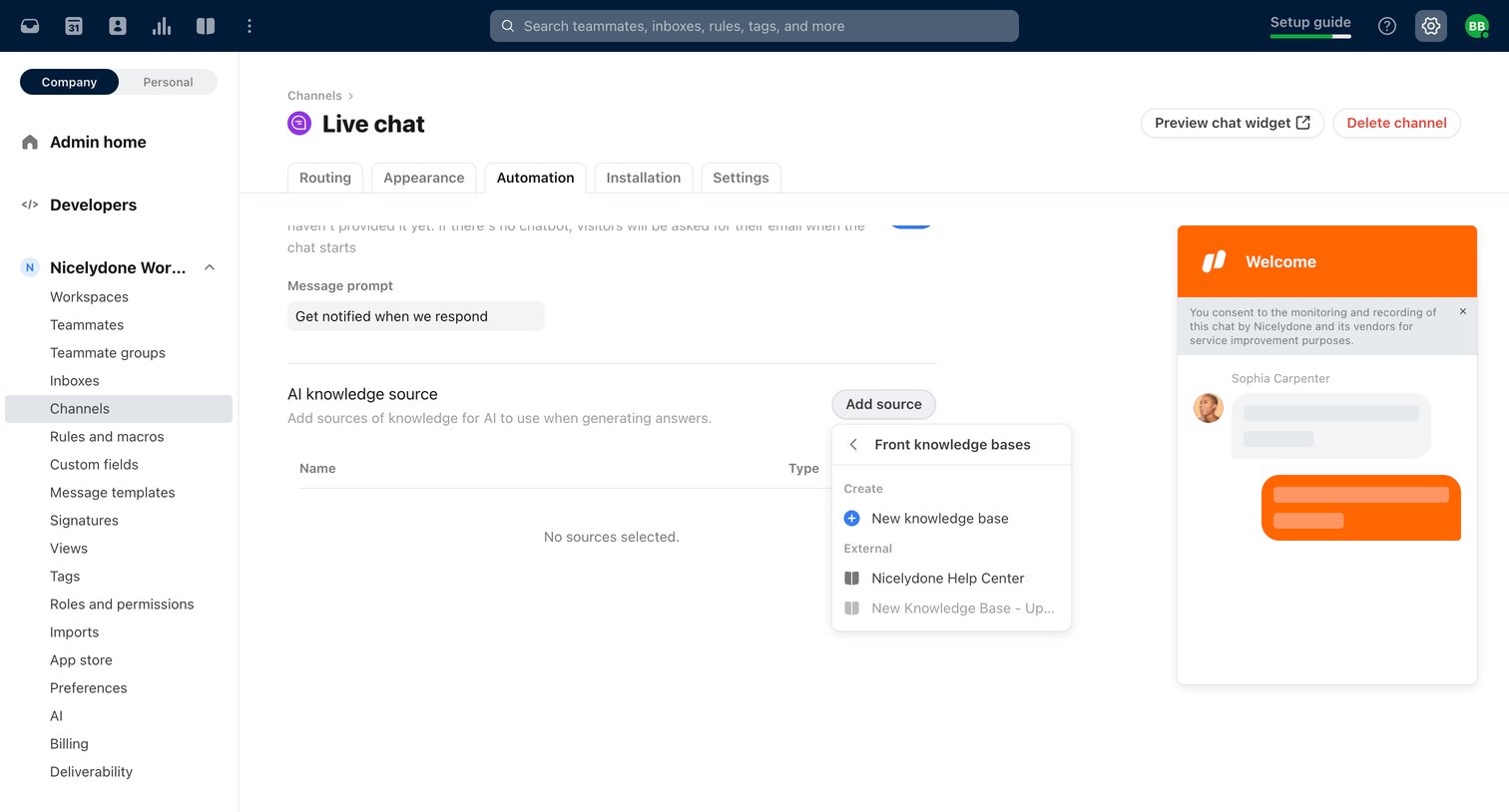The height and width of the screenshot is (812, 1509).
Task: Open AI in sidebar
Action: pos(56,716)
